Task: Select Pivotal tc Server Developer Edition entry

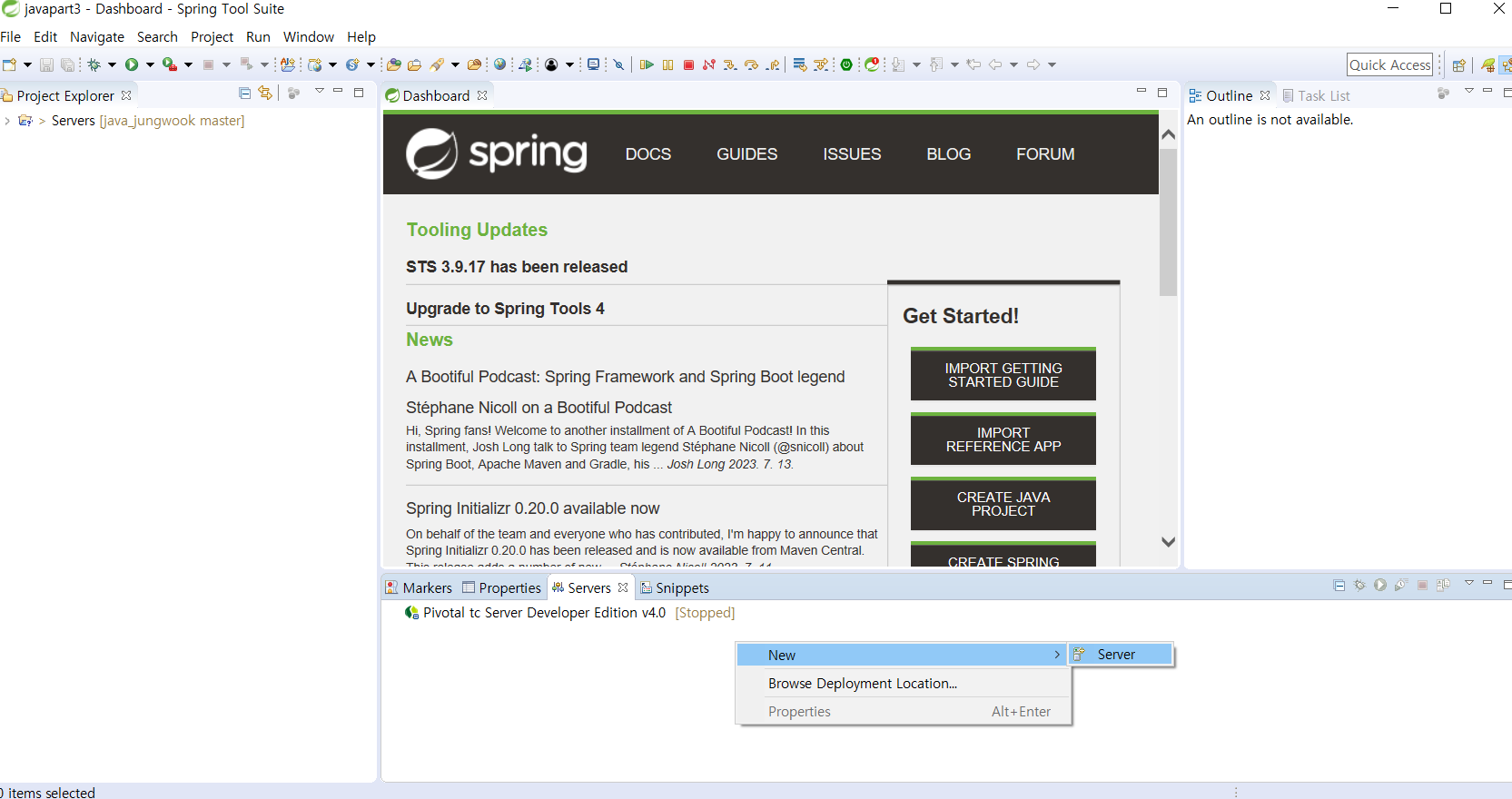Action: (569, 613)
